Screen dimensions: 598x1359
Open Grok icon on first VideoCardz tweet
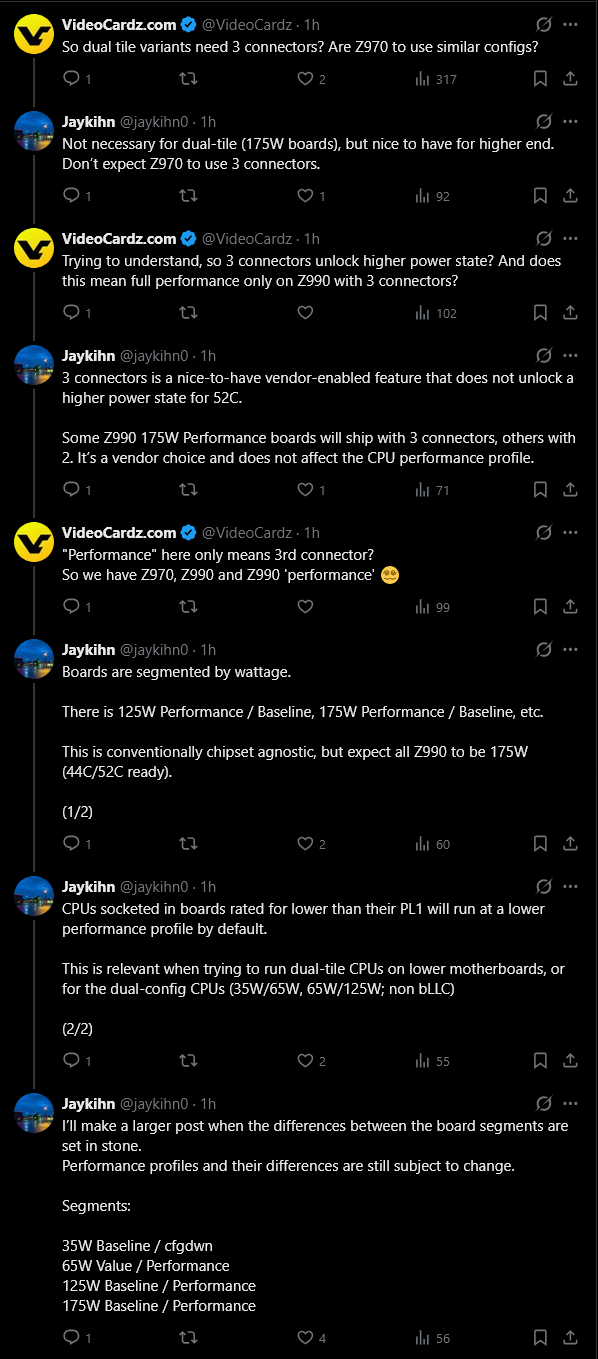(545, 24)
